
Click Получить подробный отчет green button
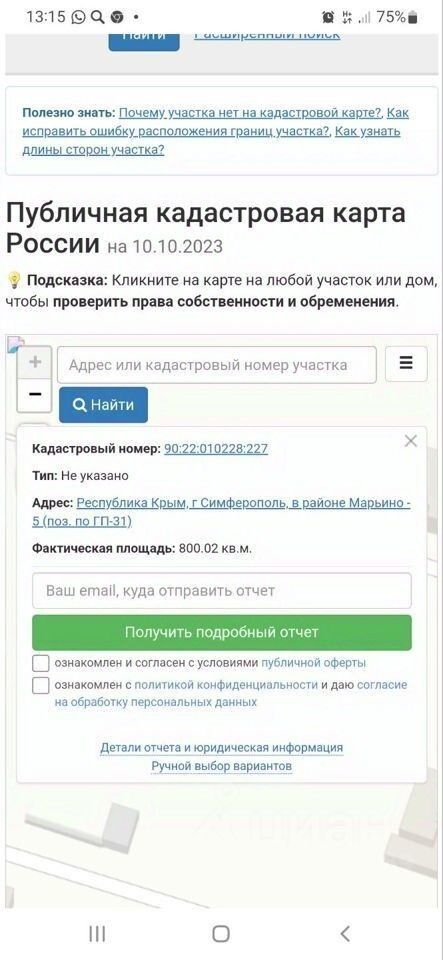[222, 632]
